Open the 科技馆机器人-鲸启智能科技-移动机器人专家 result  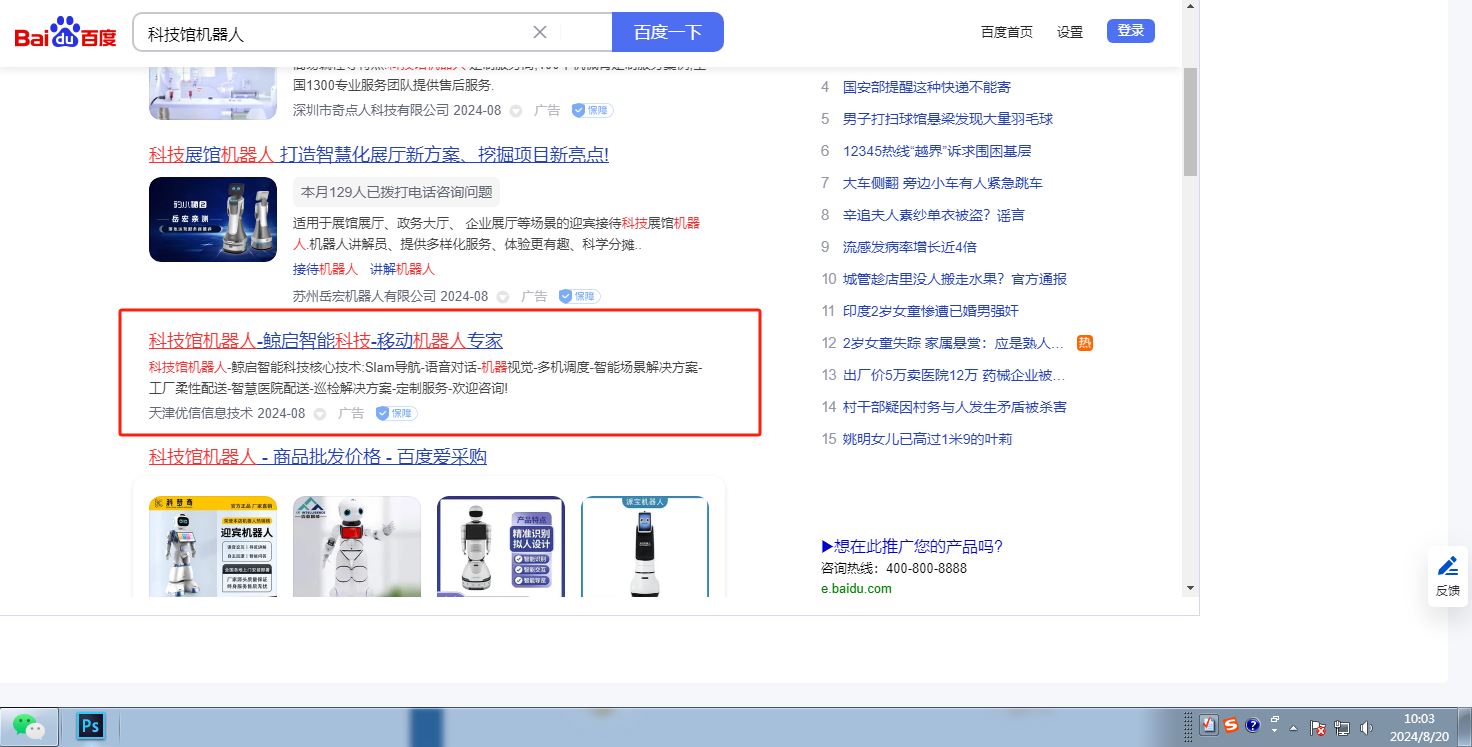(x=326, y=341)
